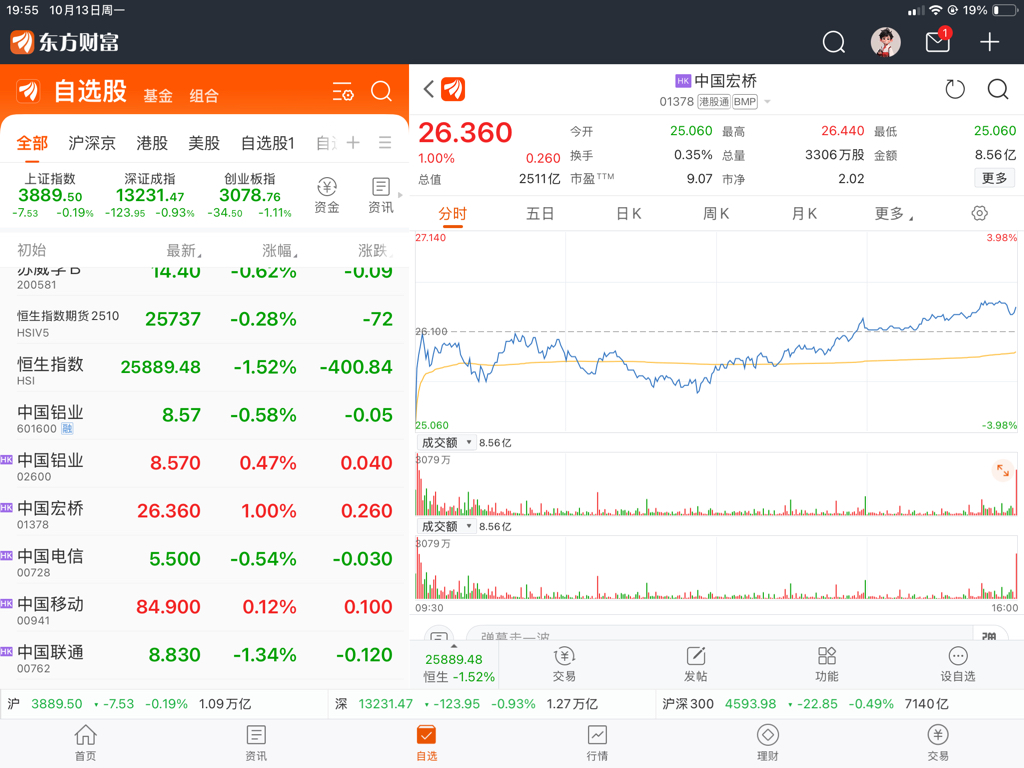
Task: Open the watchlist group menu icon
Action: [x=385, y=142]
